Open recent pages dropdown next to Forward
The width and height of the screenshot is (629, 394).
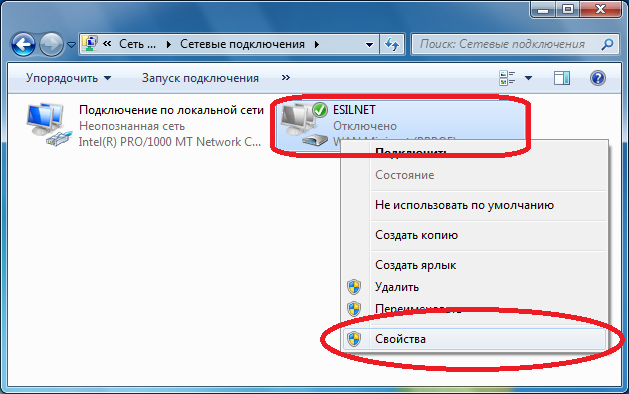(71, 45)
